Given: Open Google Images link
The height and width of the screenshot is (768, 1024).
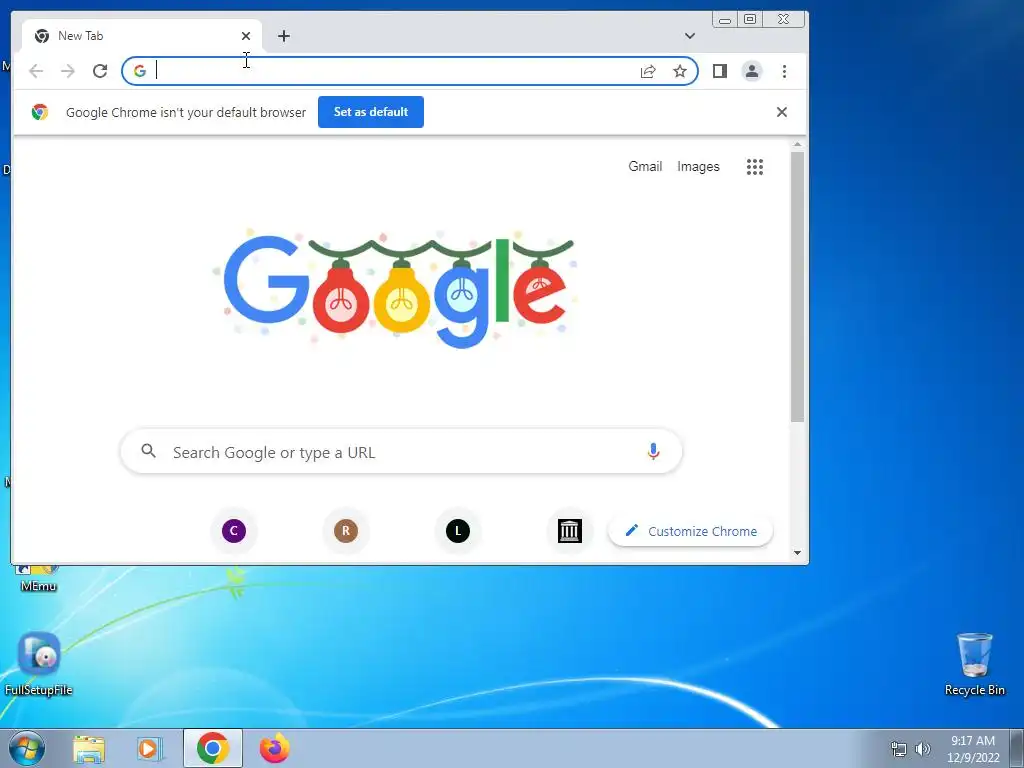Looking at the screenshot, I should [698, 167].
